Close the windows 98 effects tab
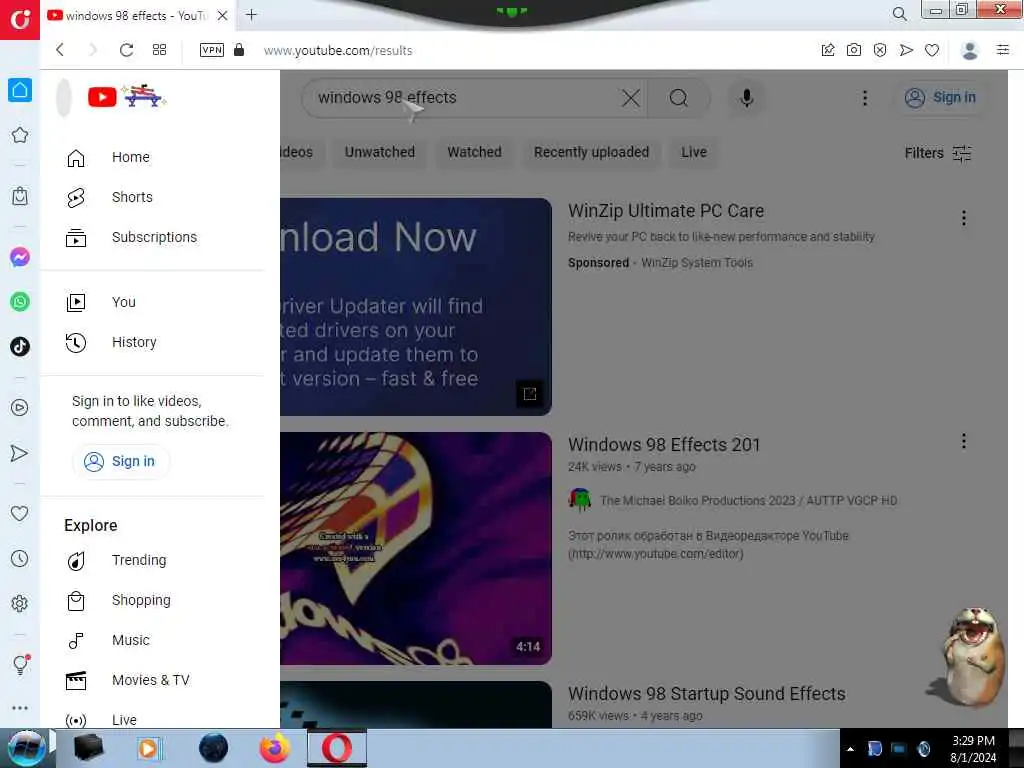The width and height of the screenshot is (1024, 768). tap(223, 16)
